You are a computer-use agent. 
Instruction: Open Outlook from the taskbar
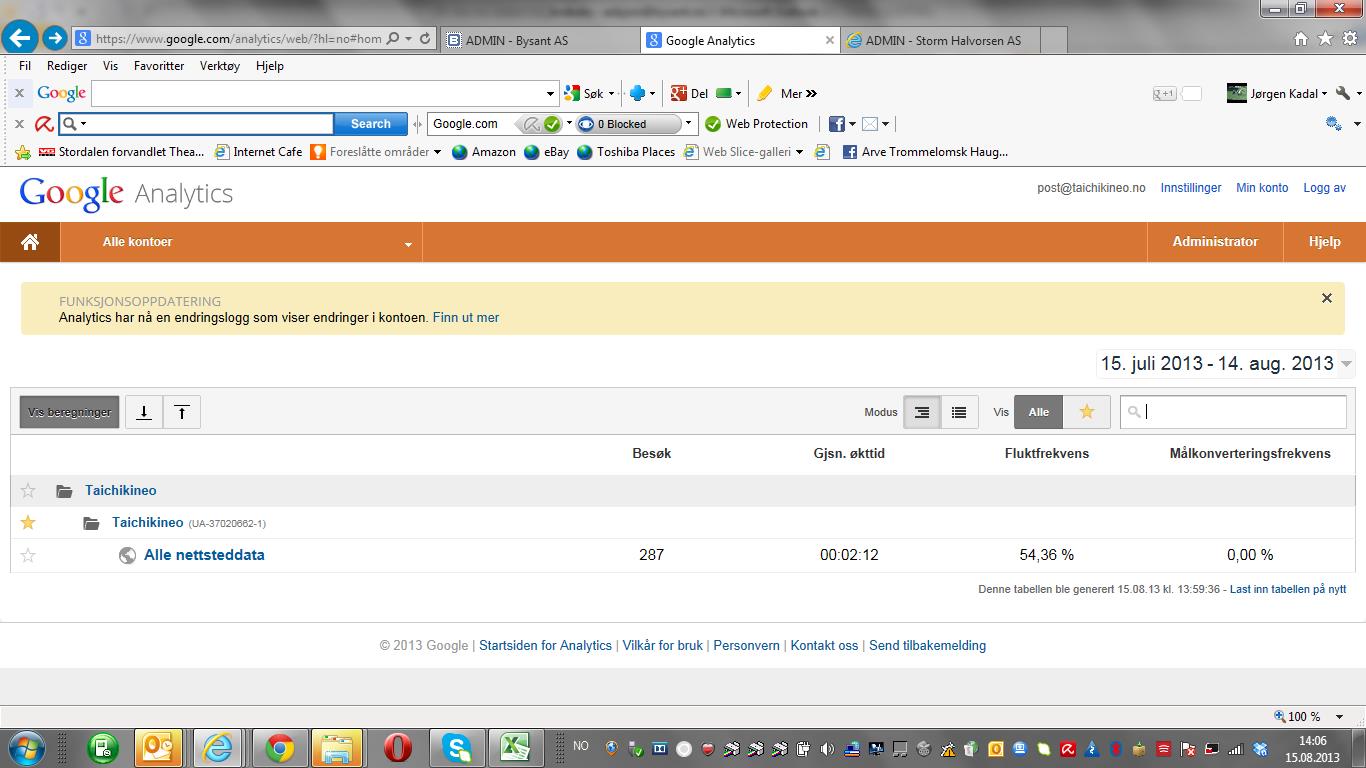158,748
